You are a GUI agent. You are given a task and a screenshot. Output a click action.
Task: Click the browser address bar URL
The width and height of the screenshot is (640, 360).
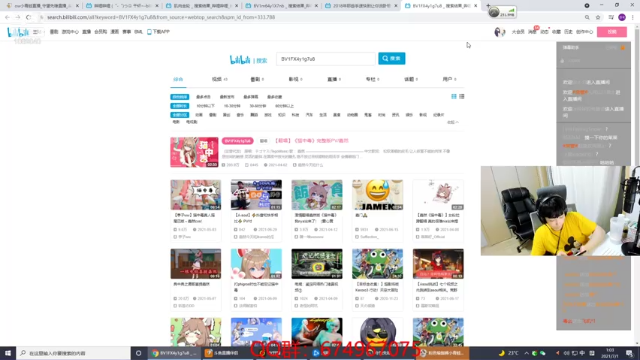click(161, 17)
